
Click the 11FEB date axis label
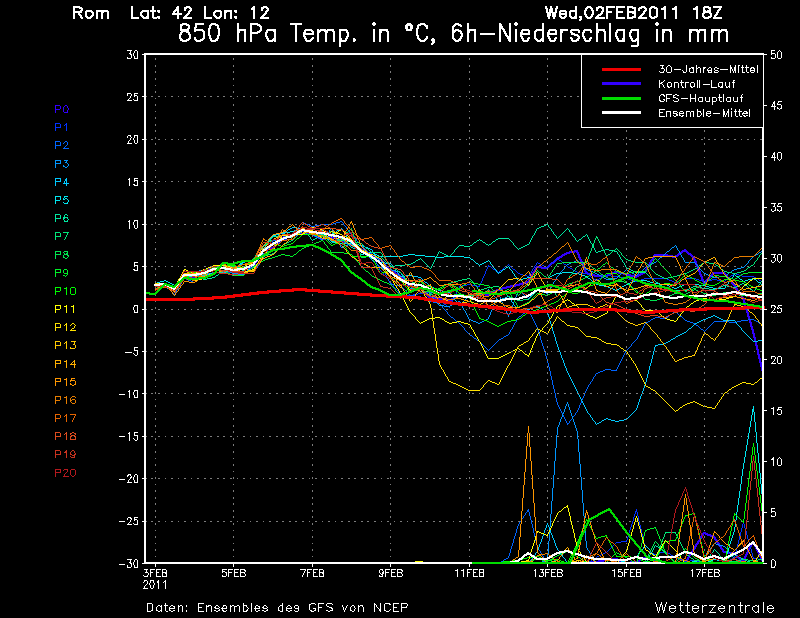(470, 574)
